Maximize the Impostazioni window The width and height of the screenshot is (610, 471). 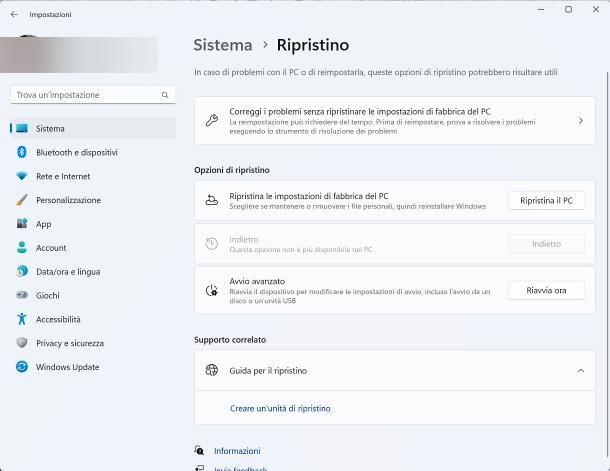[x=568, y=9]
